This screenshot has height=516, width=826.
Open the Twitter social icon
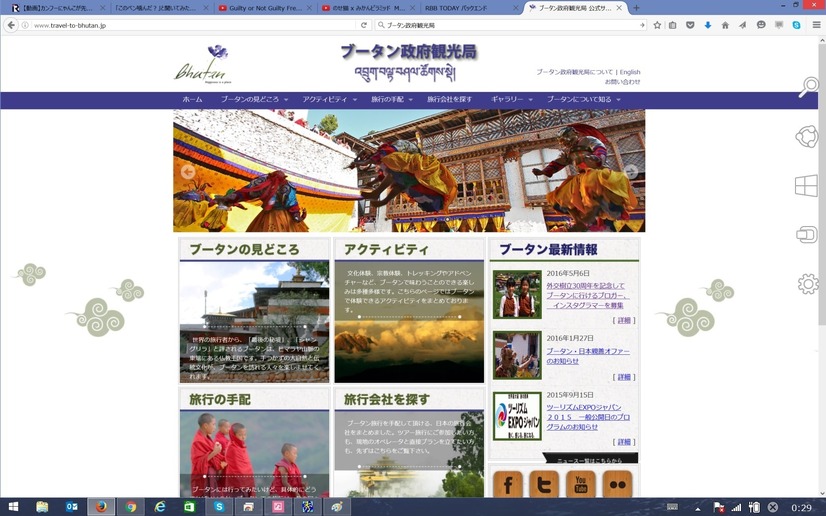click(x=544, y=484)
